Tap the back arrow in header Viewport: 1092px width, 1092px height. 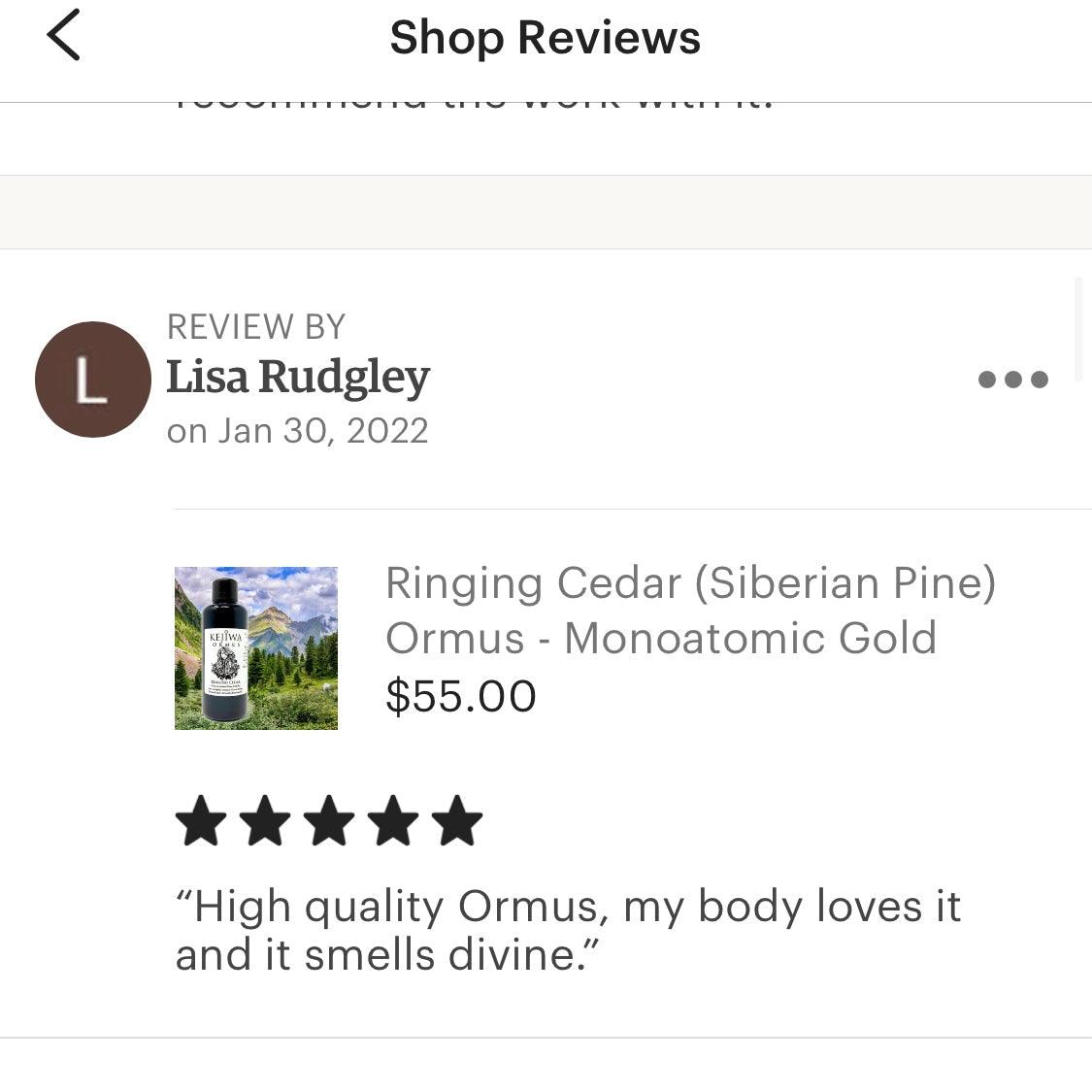pyautogui.click(x=64, y=36)
